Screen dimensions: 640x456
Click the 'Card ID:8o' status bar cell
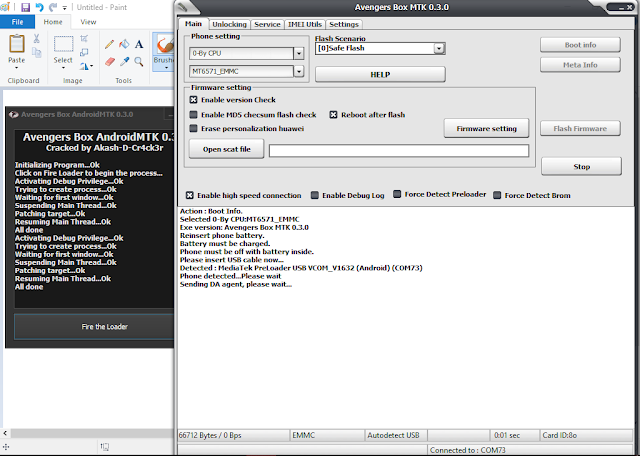click(586, 435)
